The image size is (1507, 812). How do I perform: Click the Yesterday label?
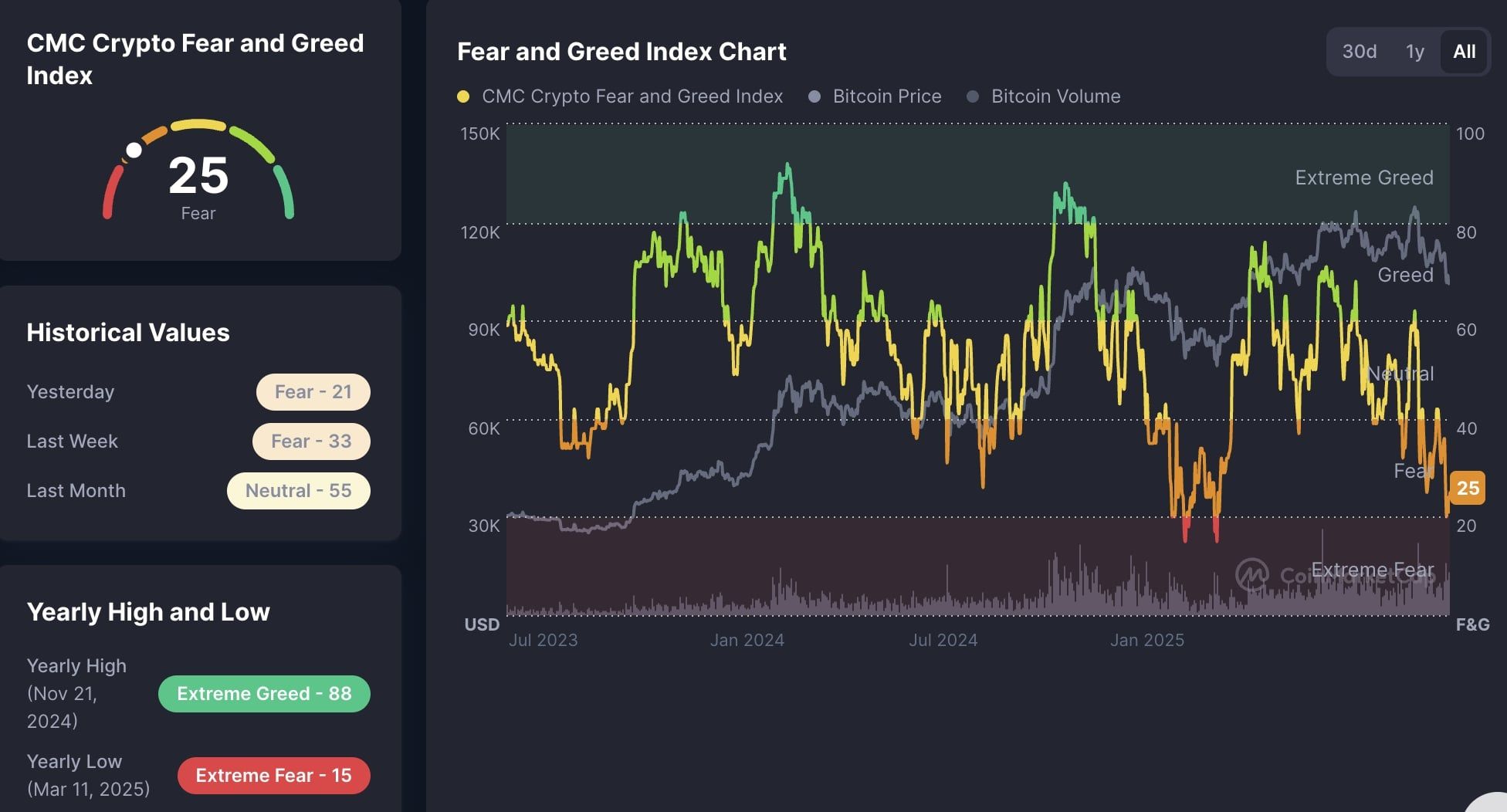point(70,392)
